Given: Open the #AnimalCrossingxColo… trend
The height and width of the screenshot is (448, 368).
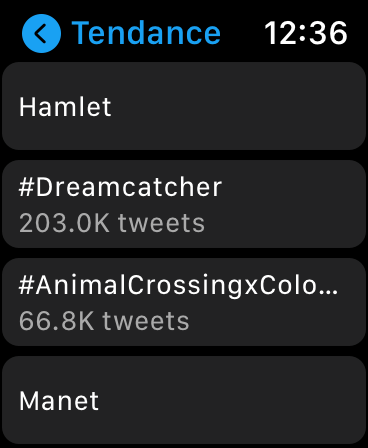Looking at the screenshot, I should (184, 302).
